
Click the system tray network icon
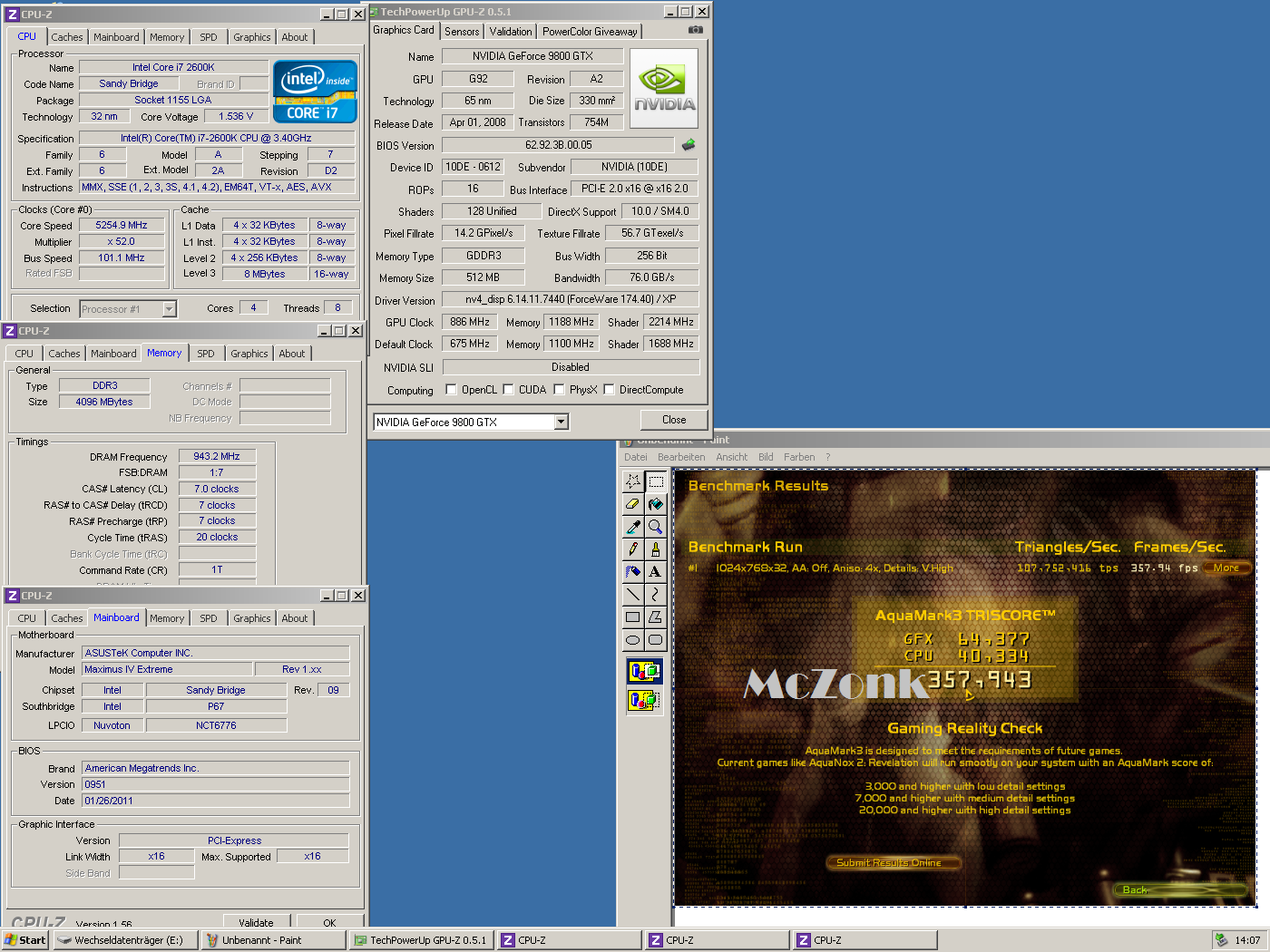click(1222, 940)
